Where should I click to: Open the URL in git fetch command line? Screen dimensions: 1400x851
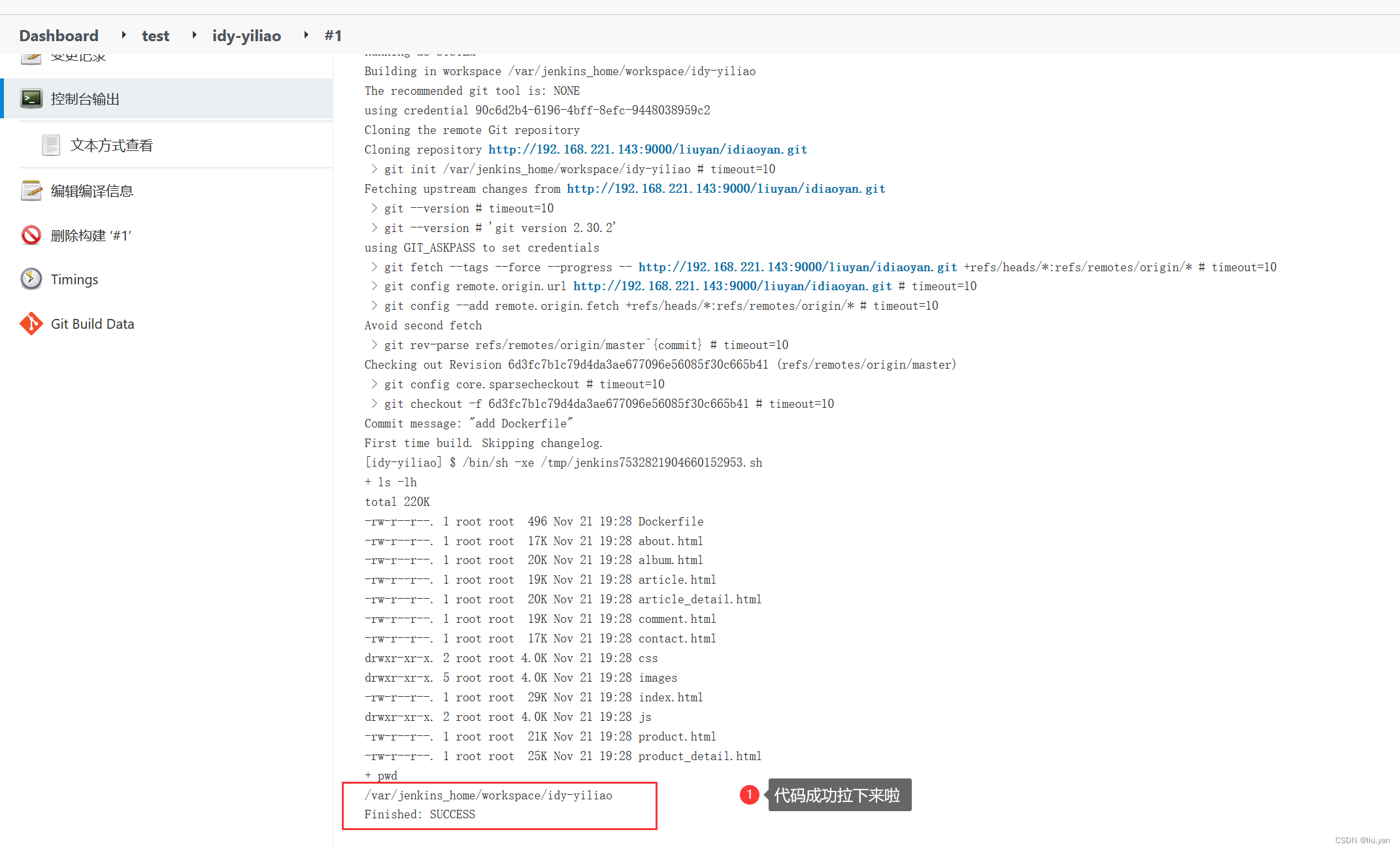click(797, 267)
